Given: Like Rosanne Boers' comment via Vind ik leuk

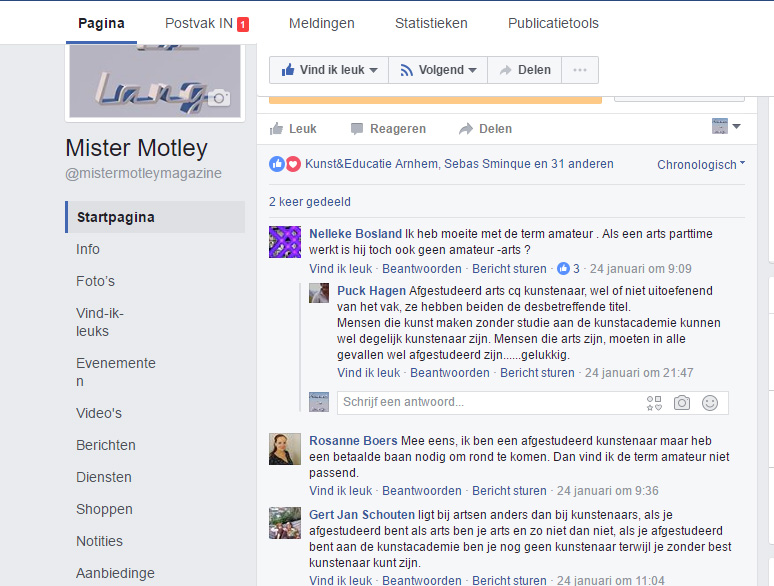Looking at the screenshot, I should coord(340,491).
